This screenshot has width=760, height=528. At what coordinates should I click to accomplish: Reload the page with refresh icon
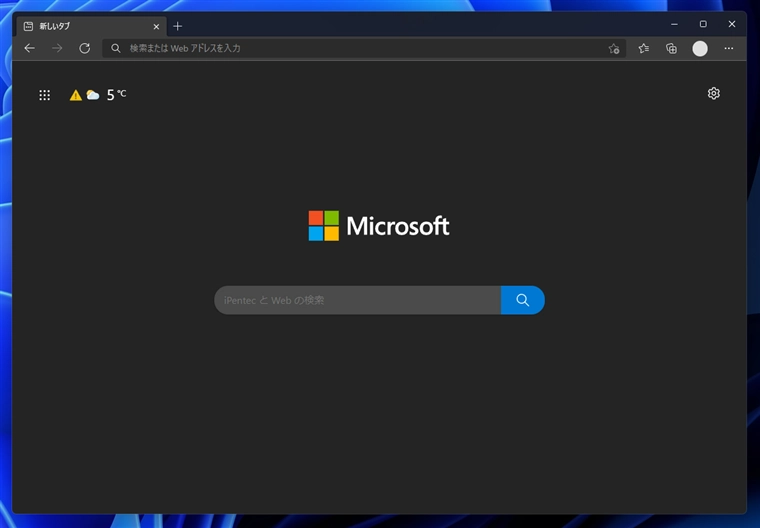[85, 48]
